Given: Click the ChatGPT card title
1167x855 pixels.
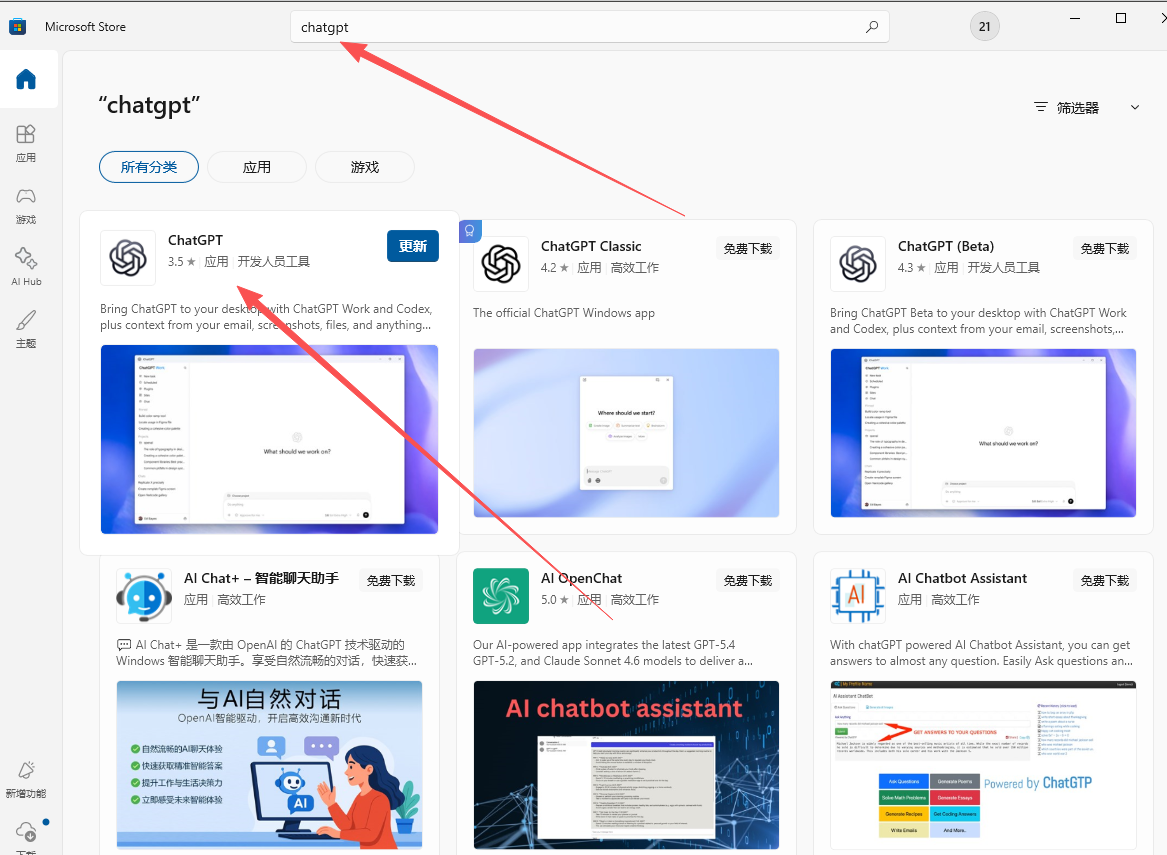Looking at the screenshot, I should tap(195, 240).
